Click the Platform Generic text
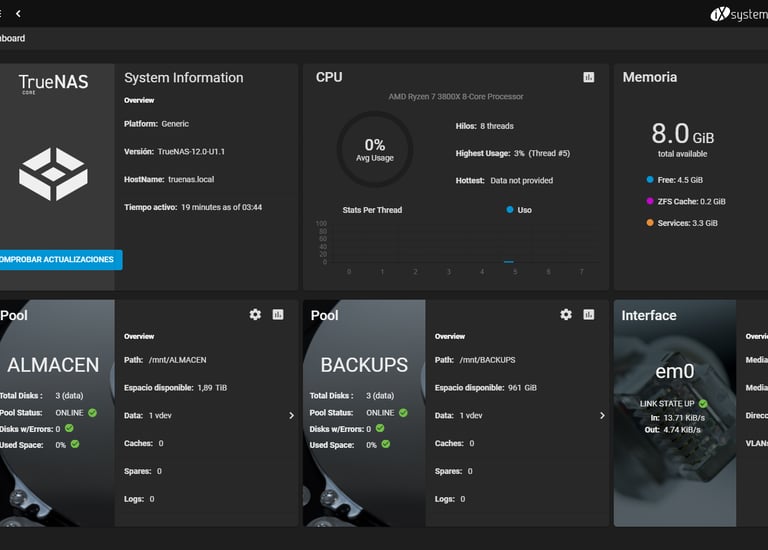 (x=156, y=124)
